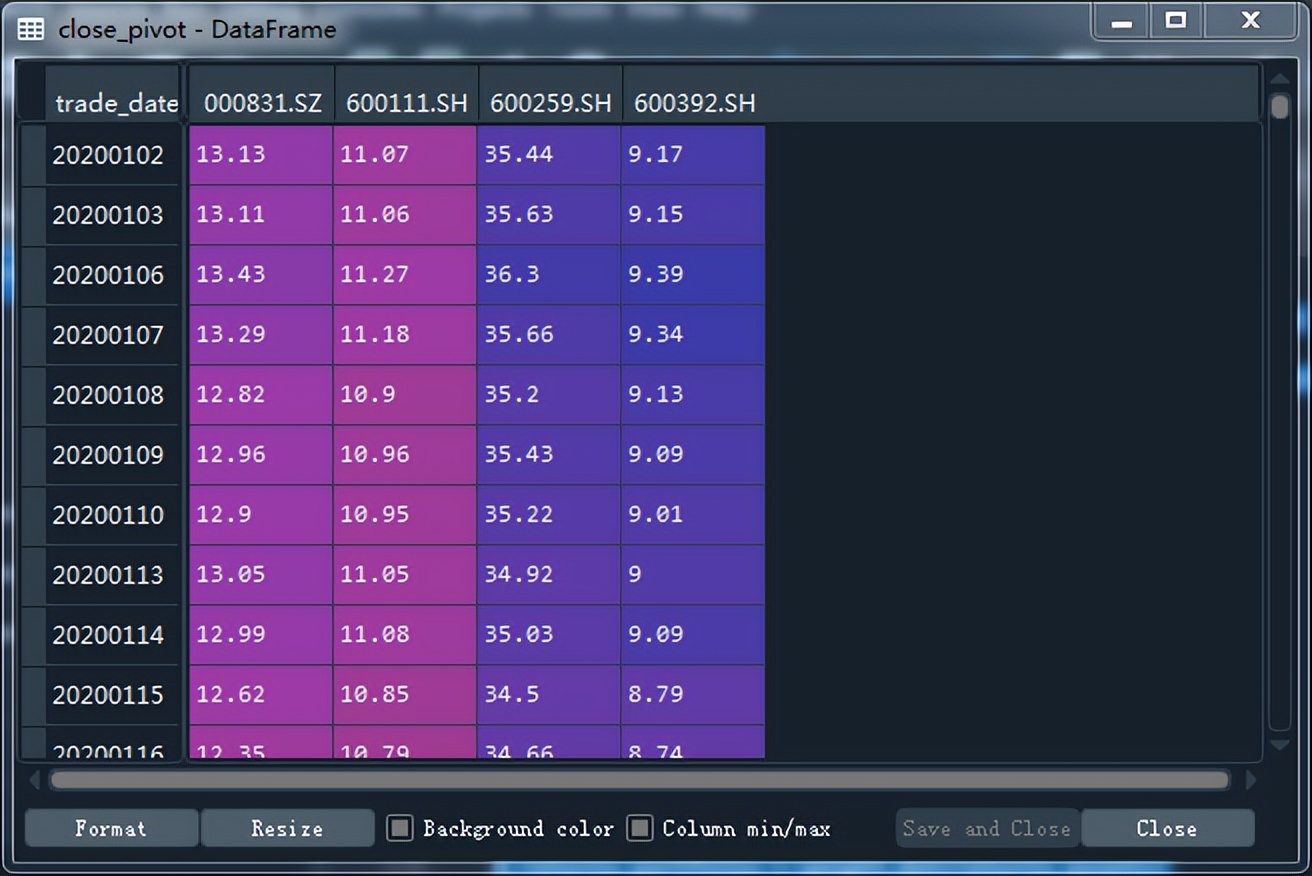Click cell 9.39 in row 20200106
The height and width of the screenshot is (876, 1312).
[x=693, y=275]
